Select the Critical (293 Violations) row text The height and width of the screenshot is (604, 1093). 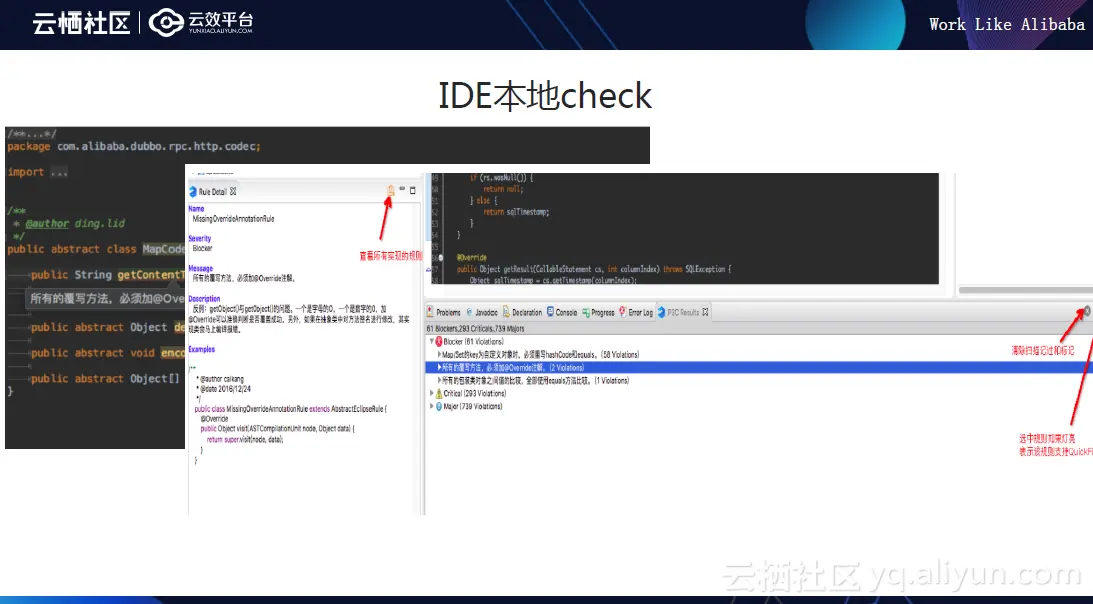[475, 393]
